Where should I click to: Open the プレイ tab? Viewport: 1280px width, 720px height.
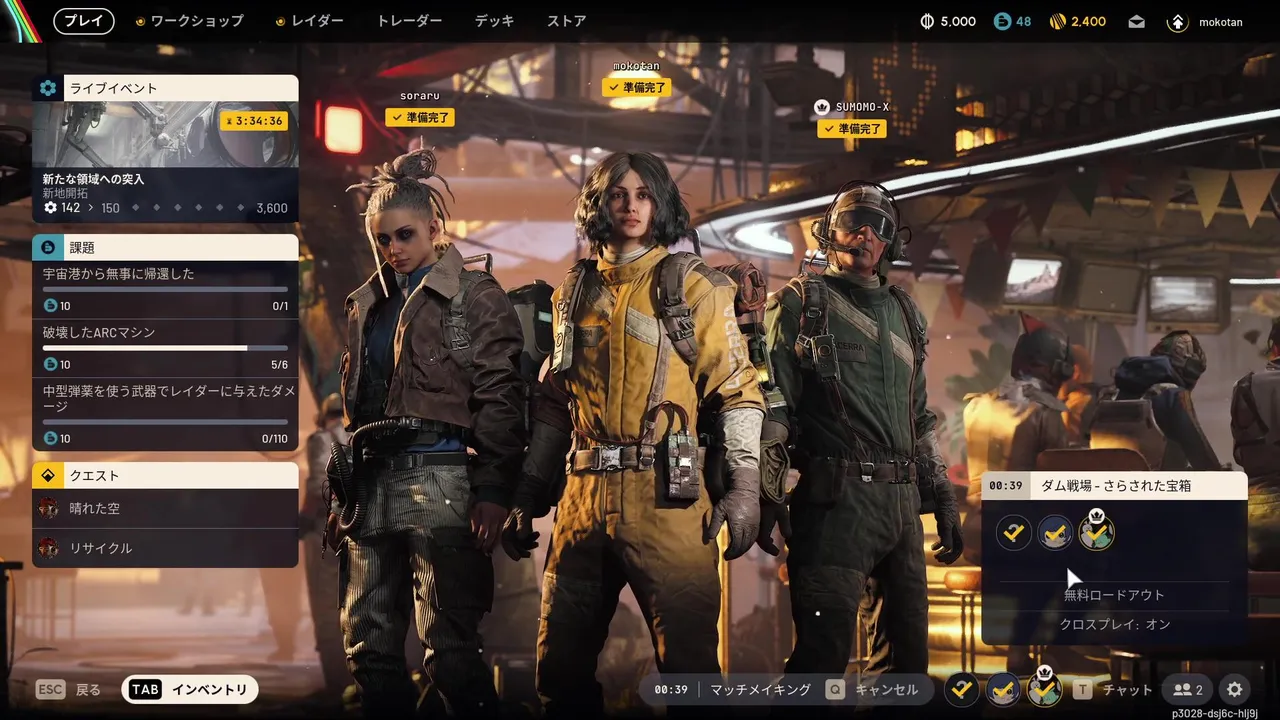tap(84, 21)
